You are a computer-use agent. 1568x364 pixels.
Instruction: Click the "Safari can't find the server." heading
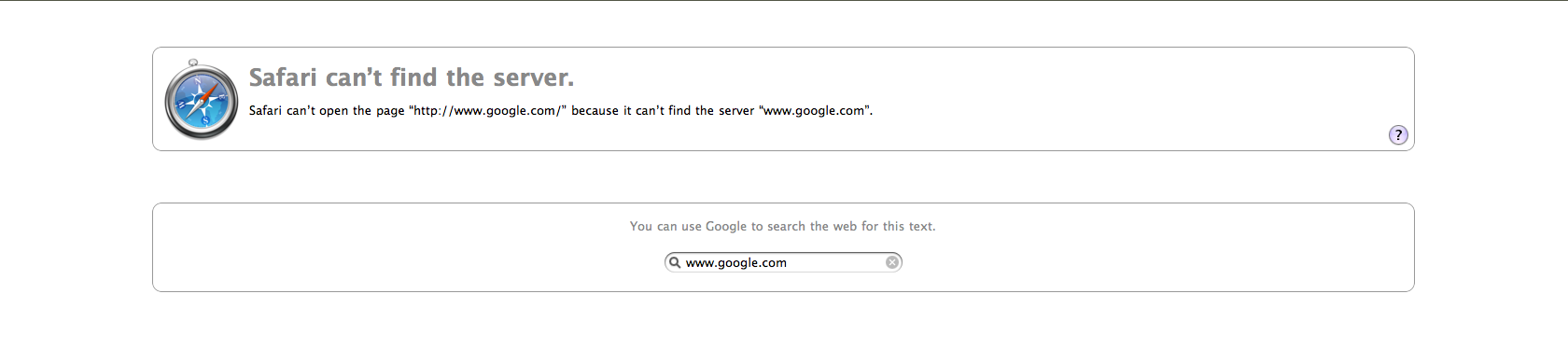pyautogui.click(x=412, y=77)
